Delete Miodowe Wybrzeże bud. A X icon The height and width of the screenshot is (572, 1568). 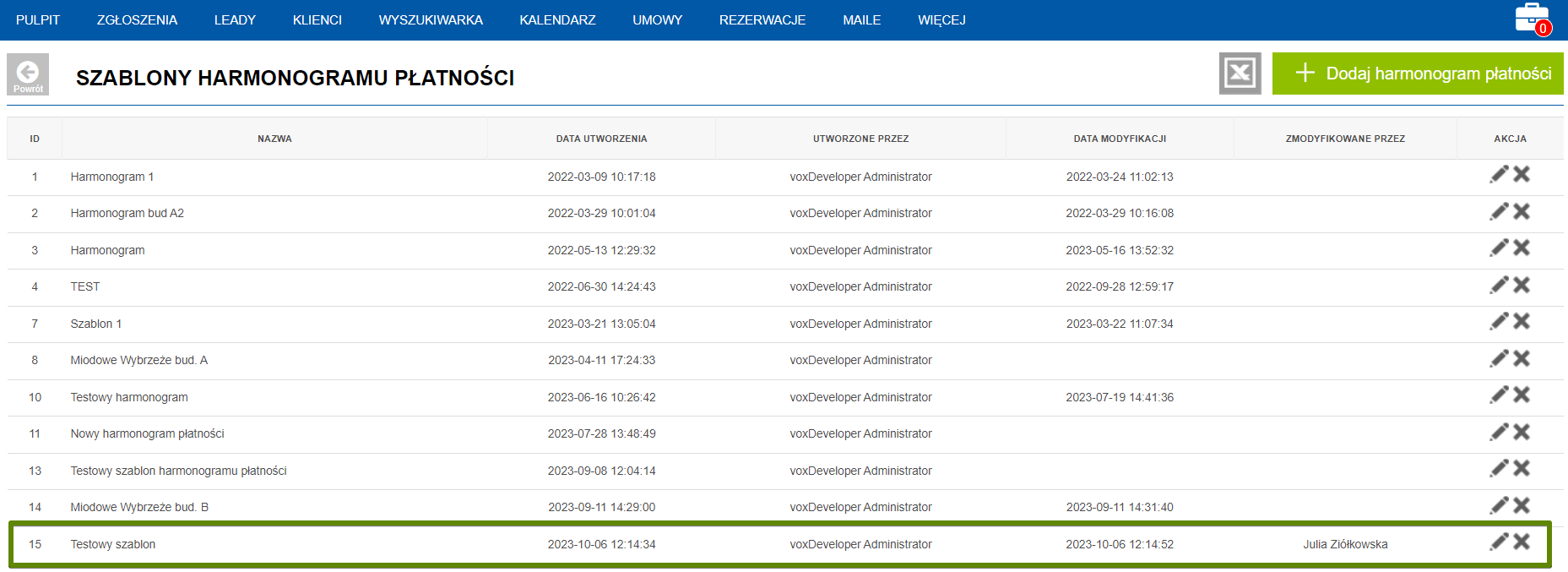tap(1522, 358)
